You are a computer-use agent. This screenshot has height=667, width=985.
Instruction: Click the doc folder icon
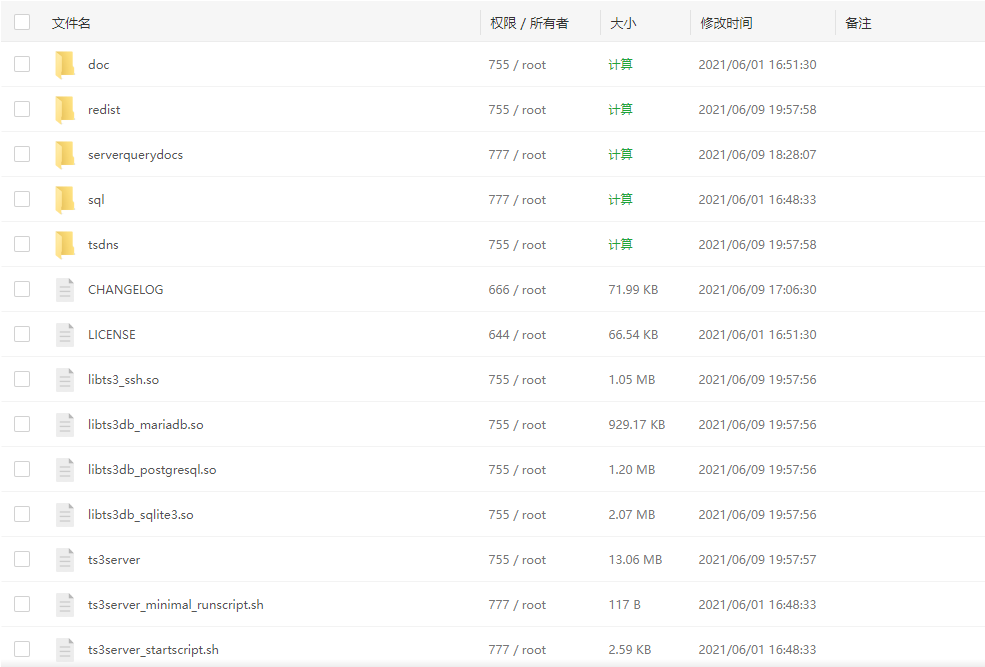[x=65, y=65]
